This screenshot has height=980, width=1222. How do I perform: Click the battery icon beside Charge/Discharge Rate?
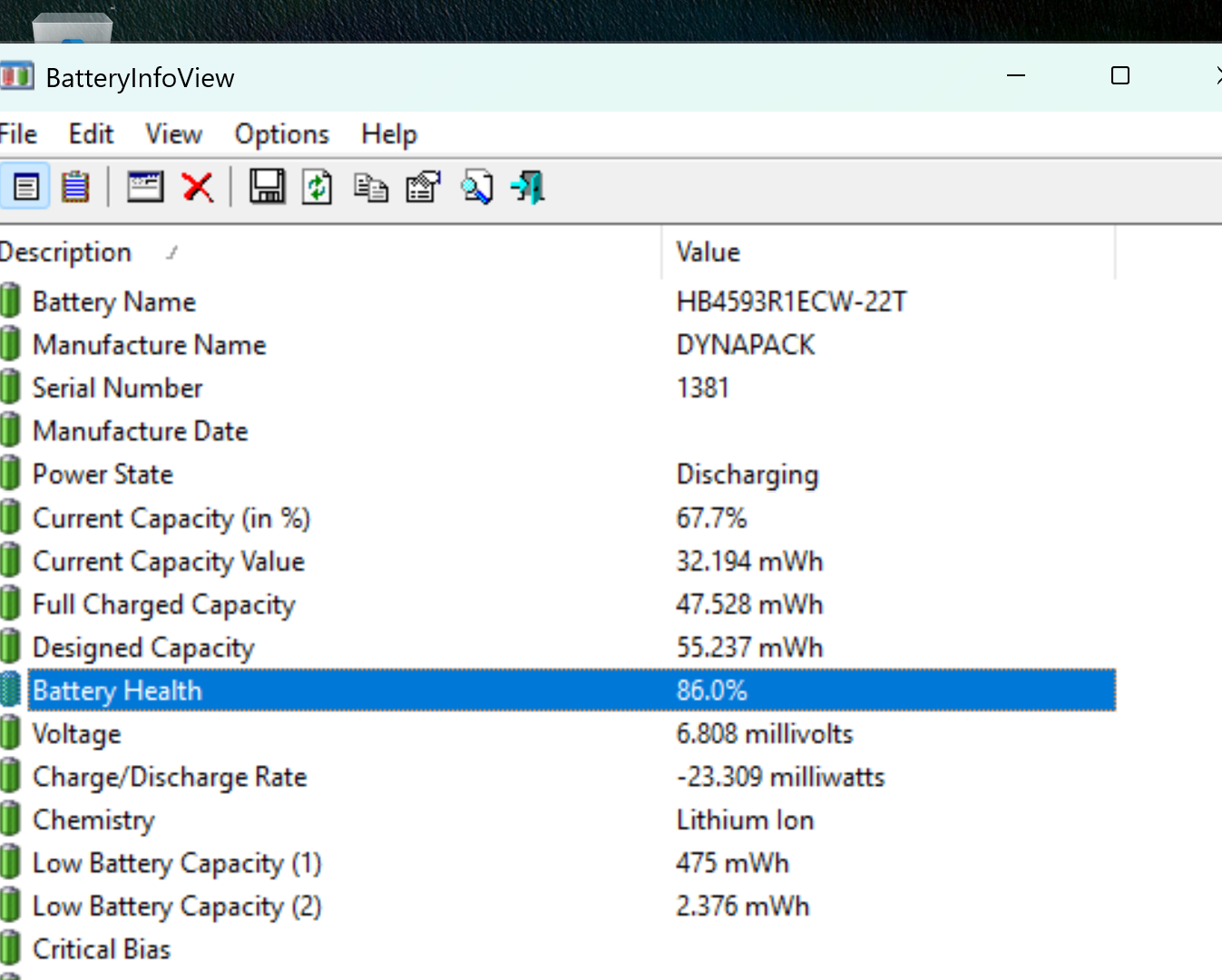[10, 777]
